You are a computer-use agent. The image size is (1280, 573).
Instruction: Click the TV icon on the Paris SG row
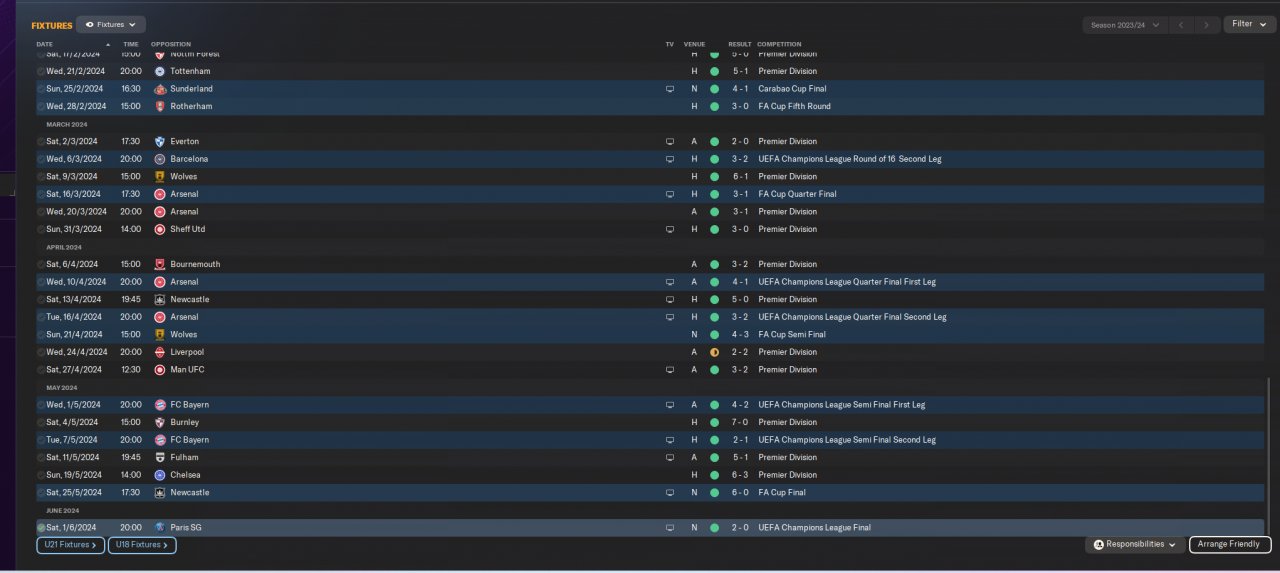coord(670,527)
